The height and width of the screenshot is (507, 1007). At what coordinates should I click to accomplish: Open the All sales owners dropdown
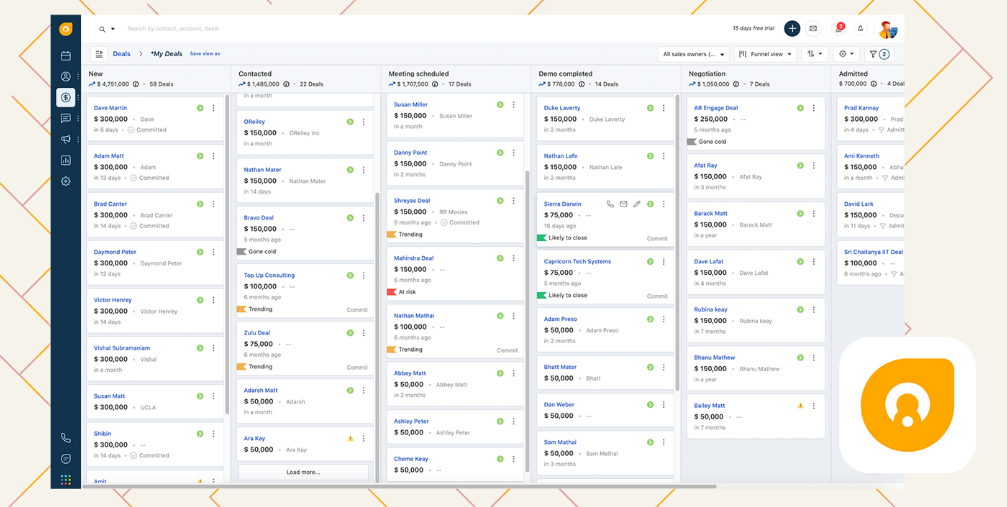694,54
